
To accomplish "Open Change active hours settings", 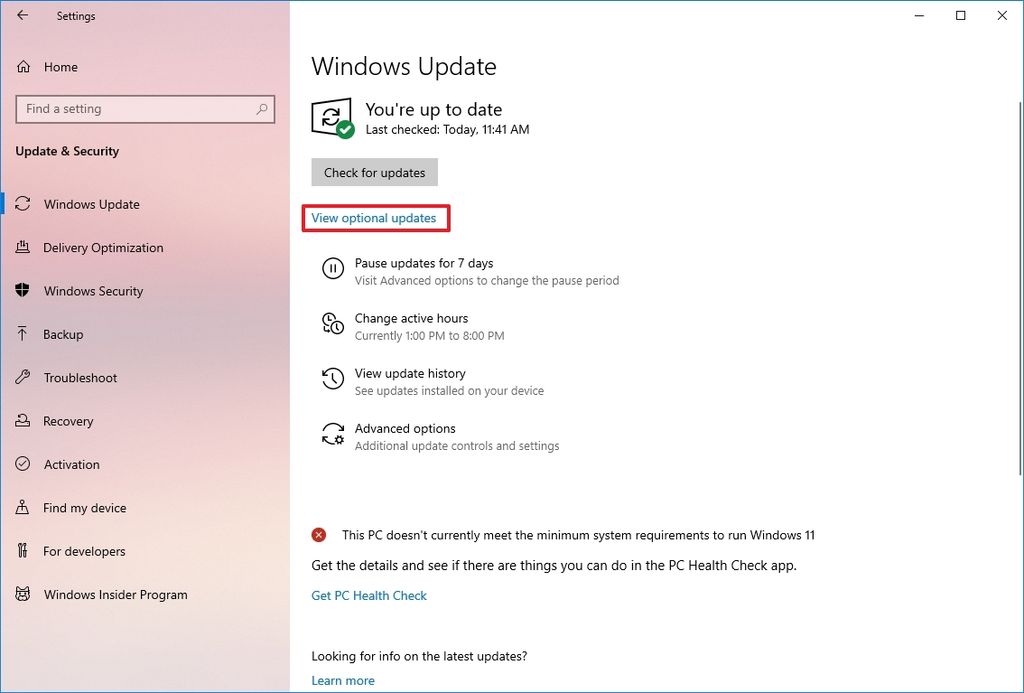I will 410,318.
